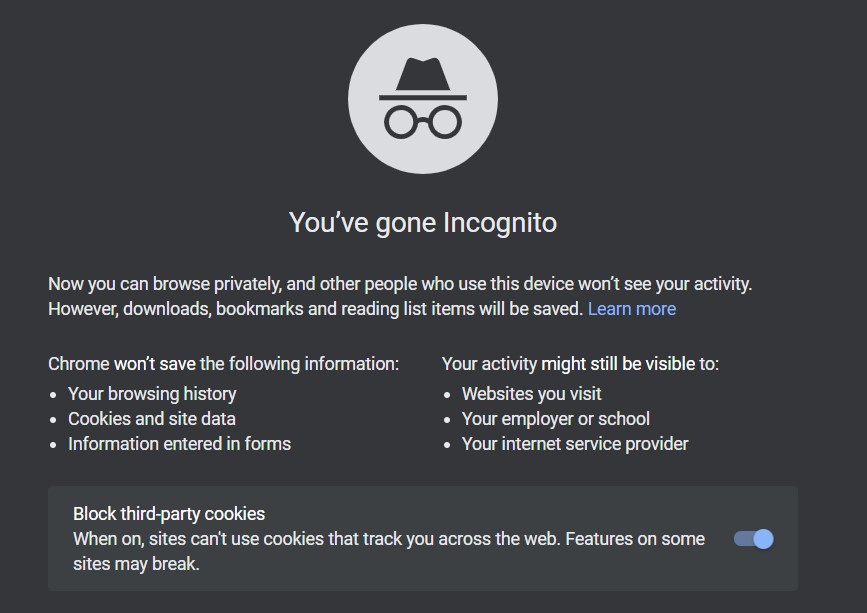Click the "When on, sites can't use cookies" description
The image size is (867, 613).
click(389, 539)
